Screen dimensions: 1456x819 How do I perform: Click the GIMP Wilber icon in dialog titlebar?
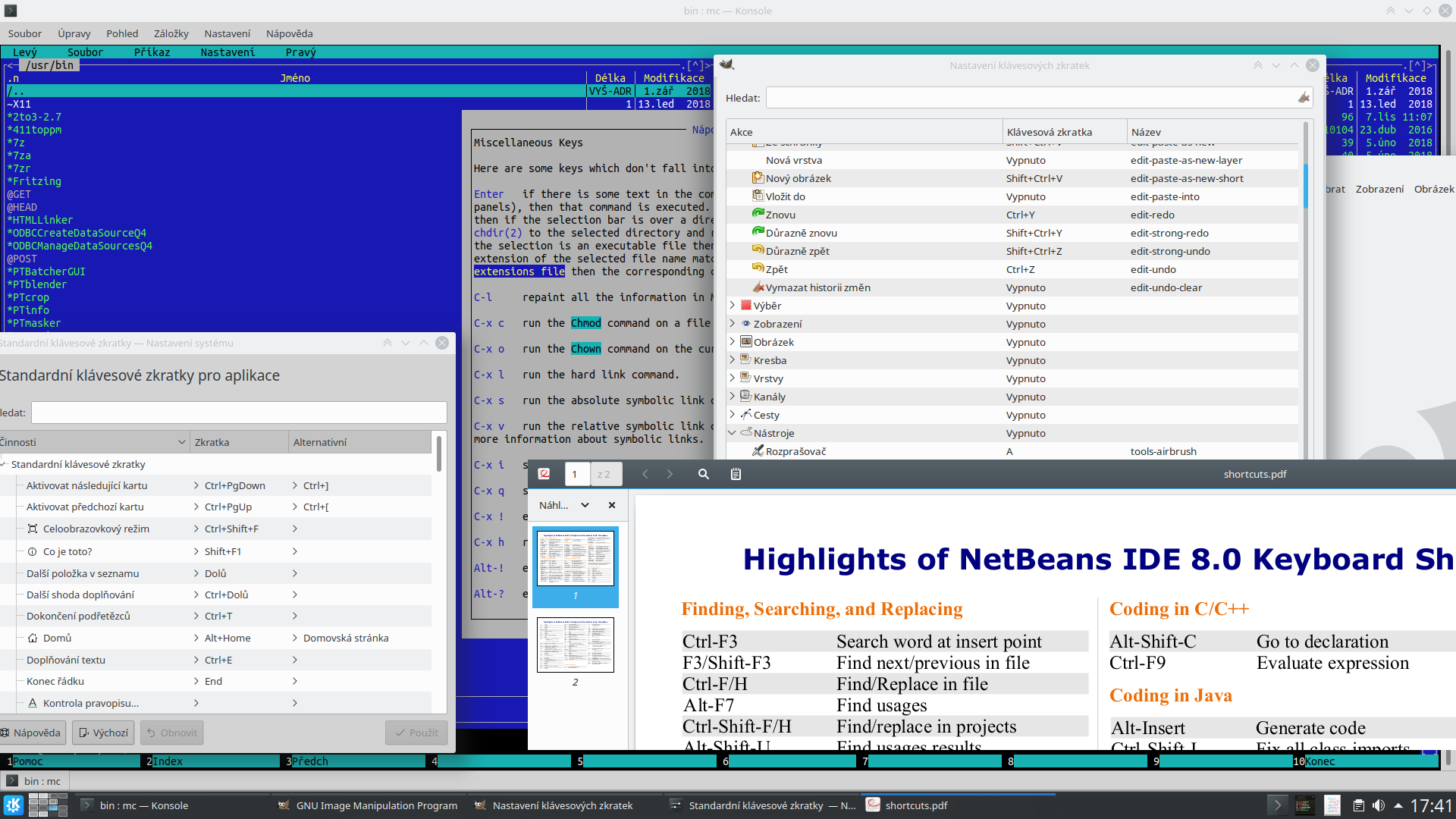[726, 64]
